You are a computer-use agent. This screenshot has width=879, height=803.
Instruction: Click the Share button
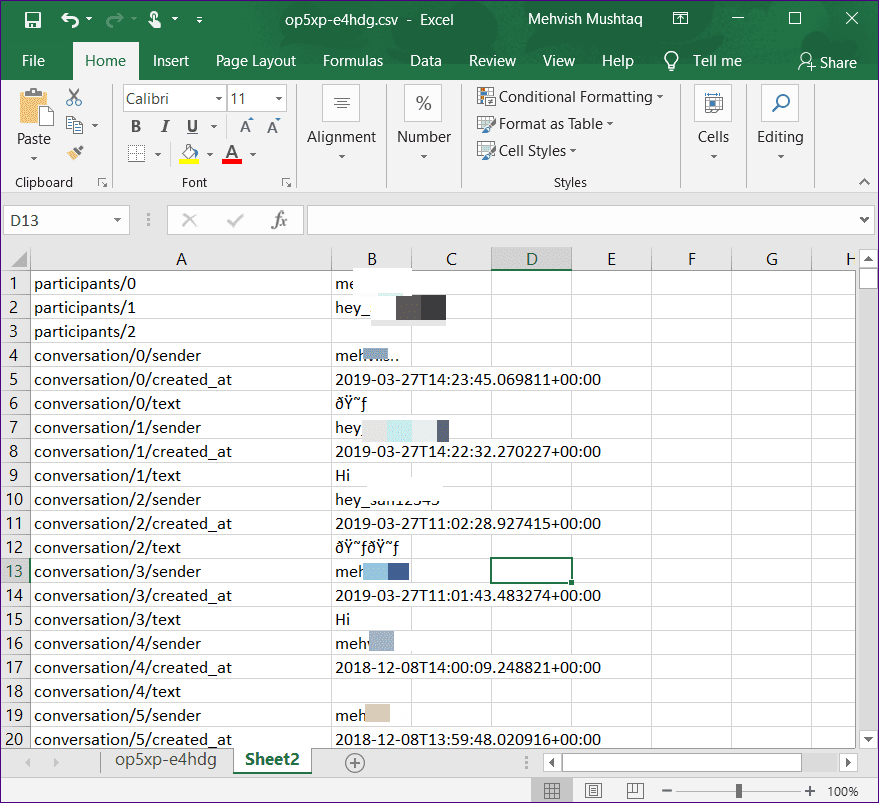(x=827, y=62)
